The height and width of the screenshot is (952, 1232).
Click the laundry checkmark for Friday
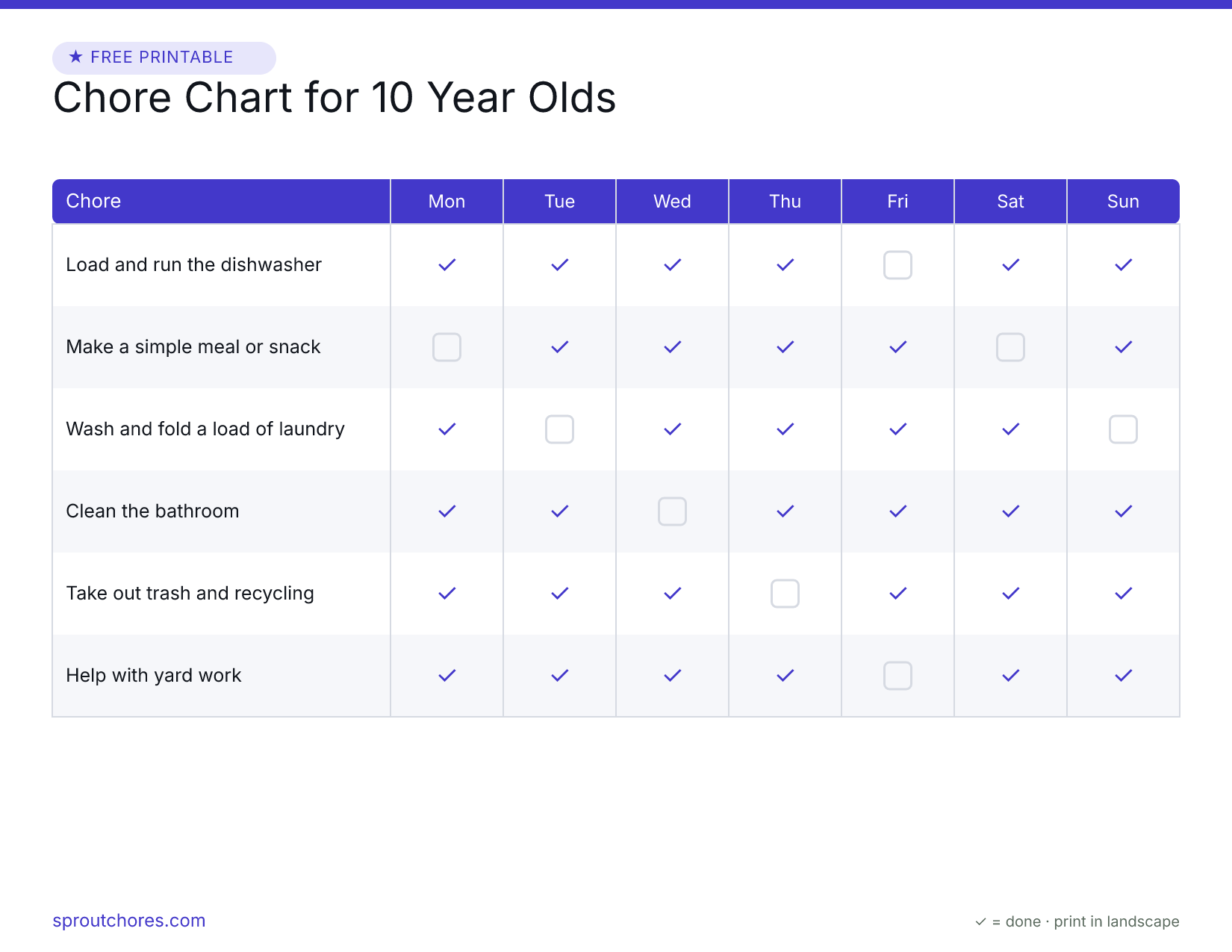pyautogui.click(x=897, y=429)
